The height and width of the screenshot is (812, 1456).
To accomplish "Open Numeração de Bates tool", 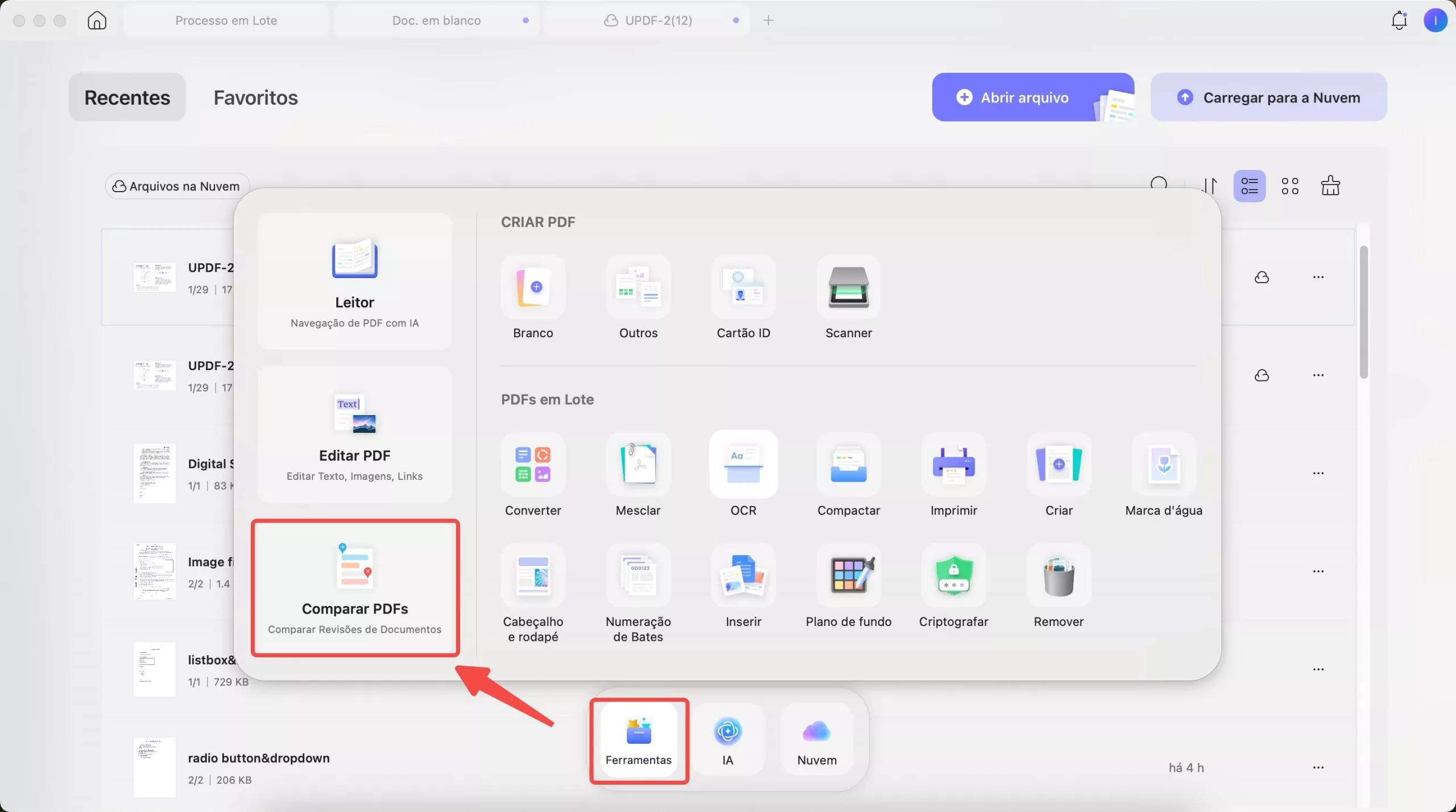I will tap(638, 576).
